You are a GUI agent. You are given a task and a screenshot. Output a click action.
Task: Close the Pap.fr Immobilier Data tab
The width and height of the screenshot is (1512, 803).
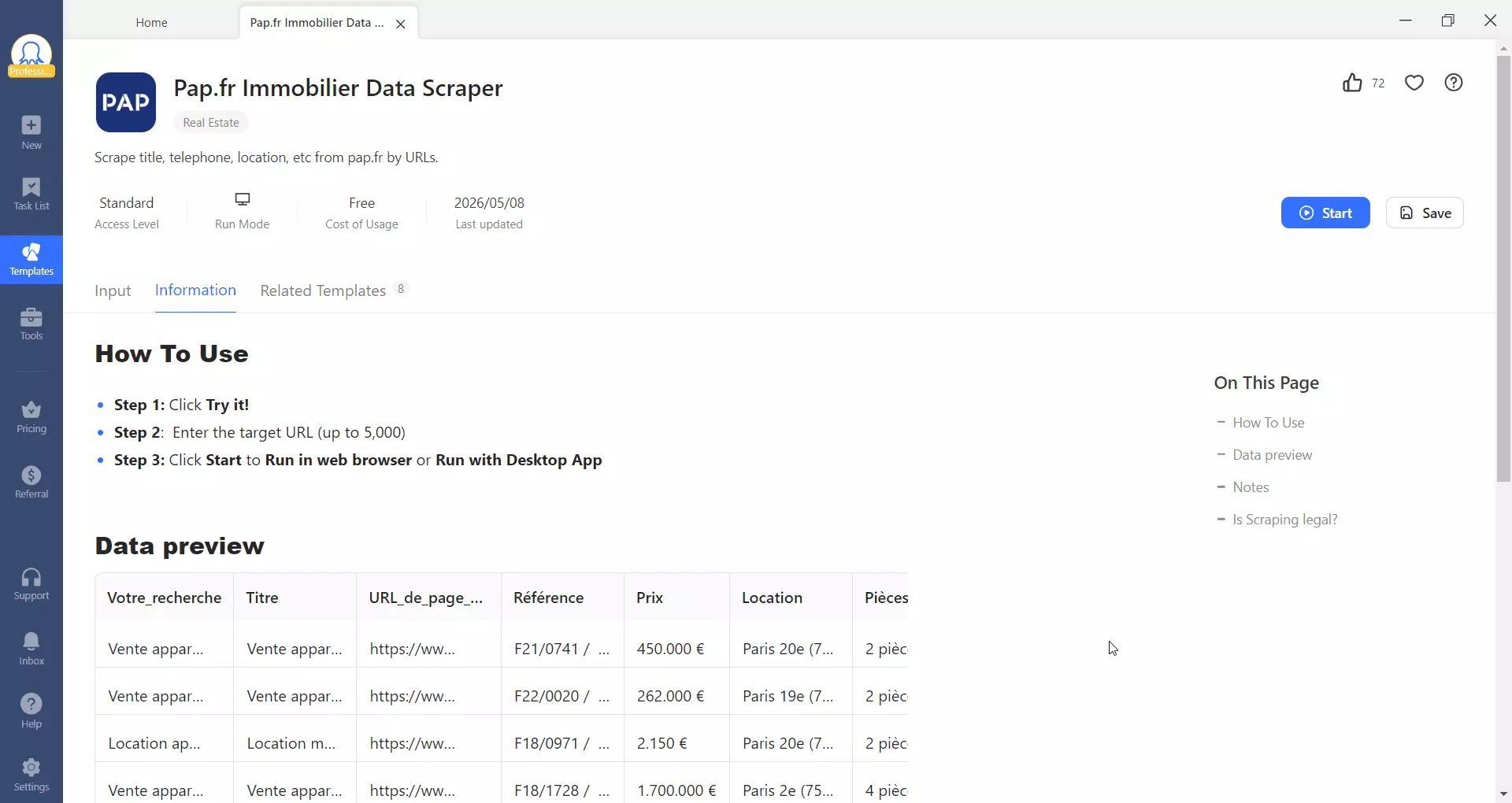[x=401, y=24]
